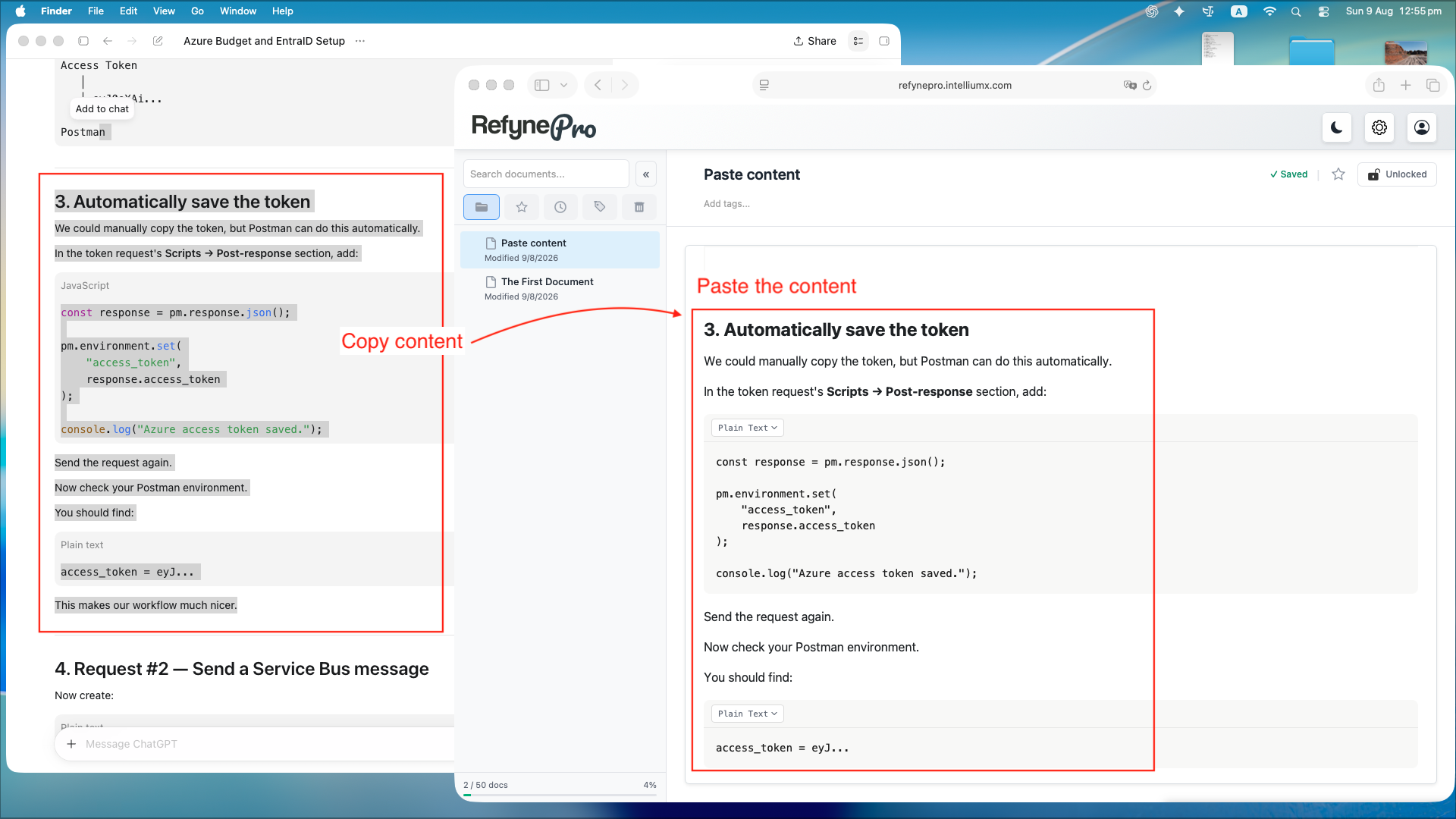This screenshot has height=819, width=1456.
Task: Go back in the ChatGPT window
Action: coord(108,41)
